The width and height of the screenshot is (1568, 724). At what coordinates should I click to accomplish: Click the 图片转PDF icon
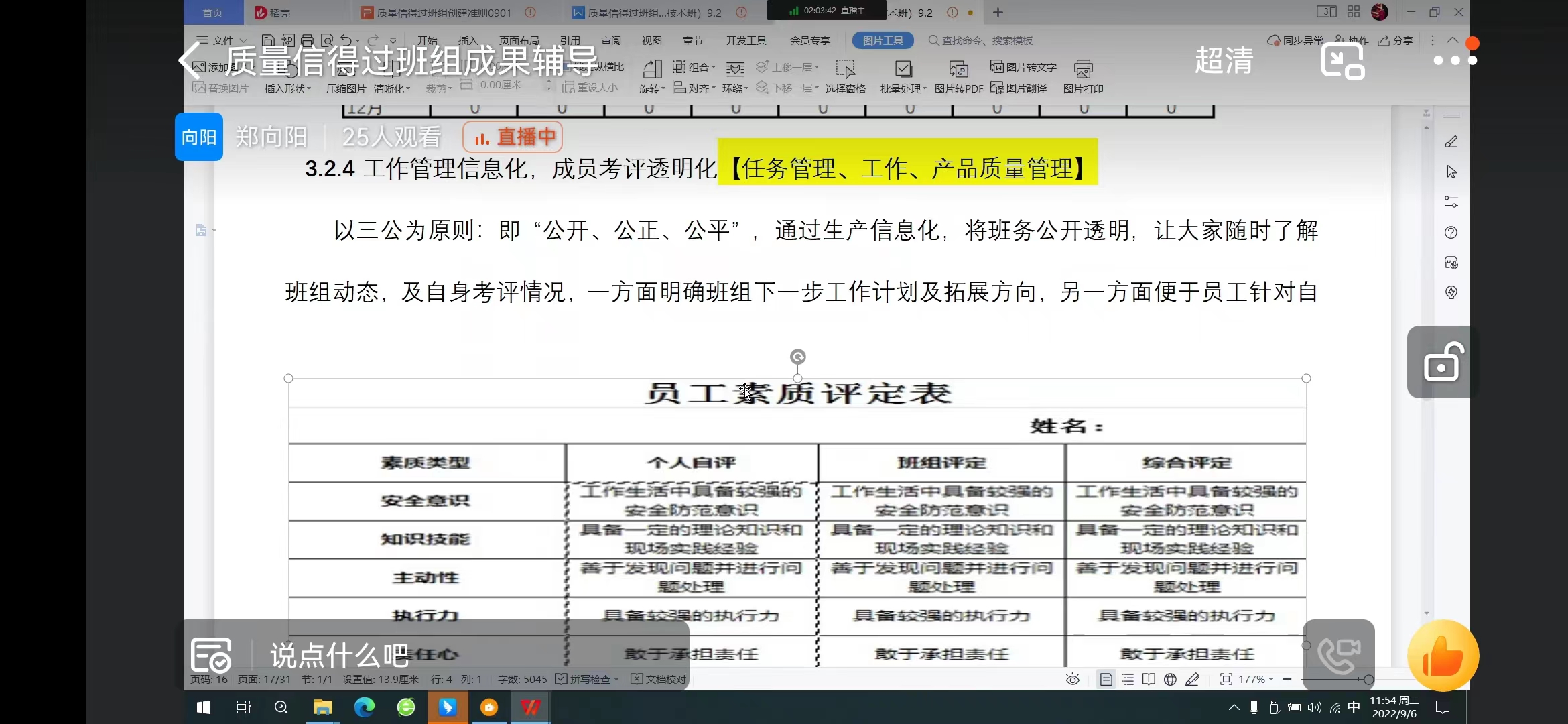[x=958, y=70]
